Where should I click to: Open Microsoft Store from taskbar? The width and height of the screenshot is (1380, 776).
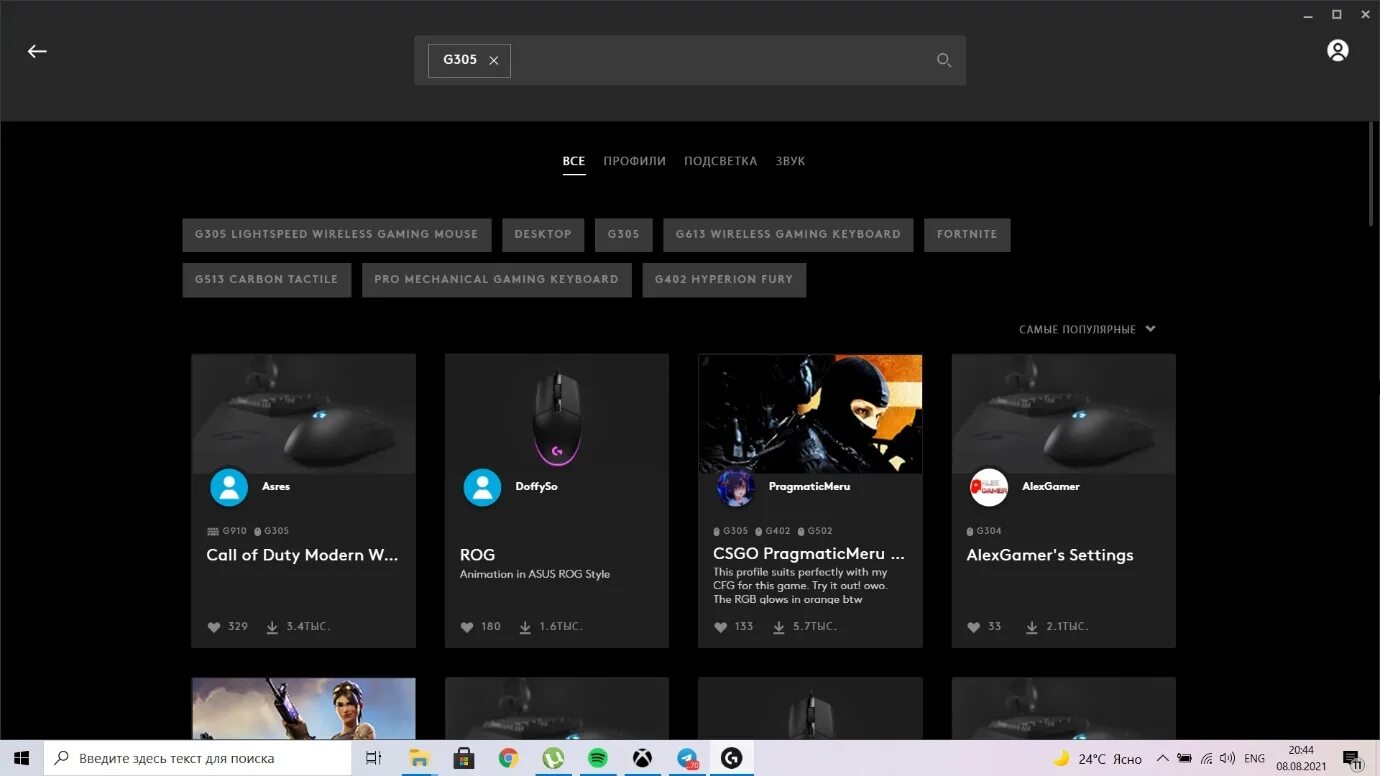tap(463, 758)
